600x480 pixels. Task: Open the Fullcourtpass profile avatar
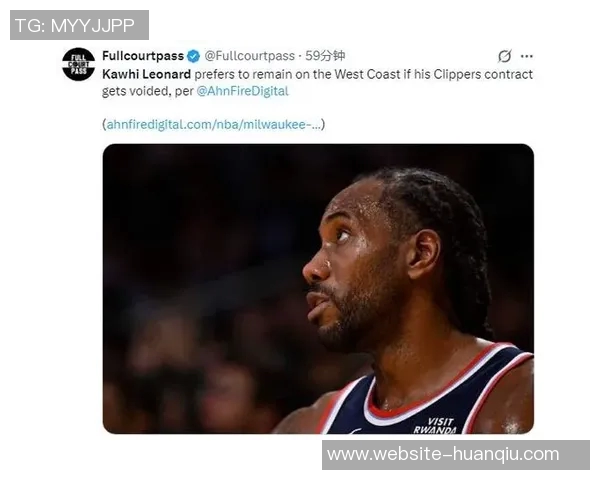coord(78,64)
